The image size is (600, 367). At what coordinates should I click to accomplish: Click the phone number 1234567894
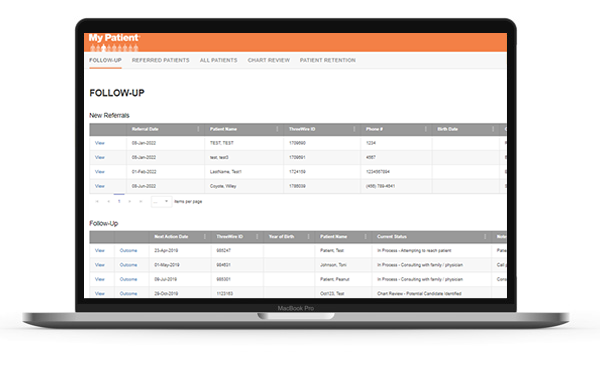377,172
